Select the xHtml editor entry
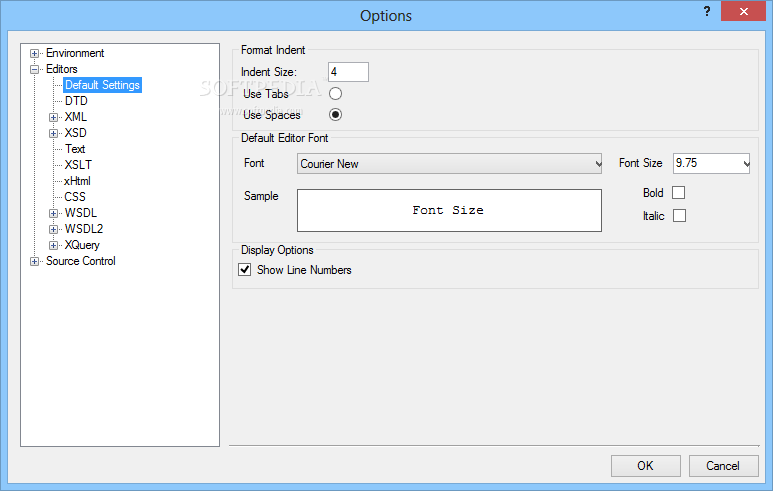Image resolution: width=773 pixels, height=491 pixels. [x=77, y=181]
